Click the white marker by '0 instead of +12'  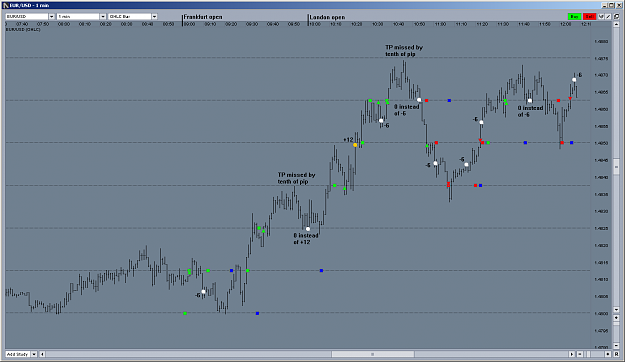(x=308, y=229)
